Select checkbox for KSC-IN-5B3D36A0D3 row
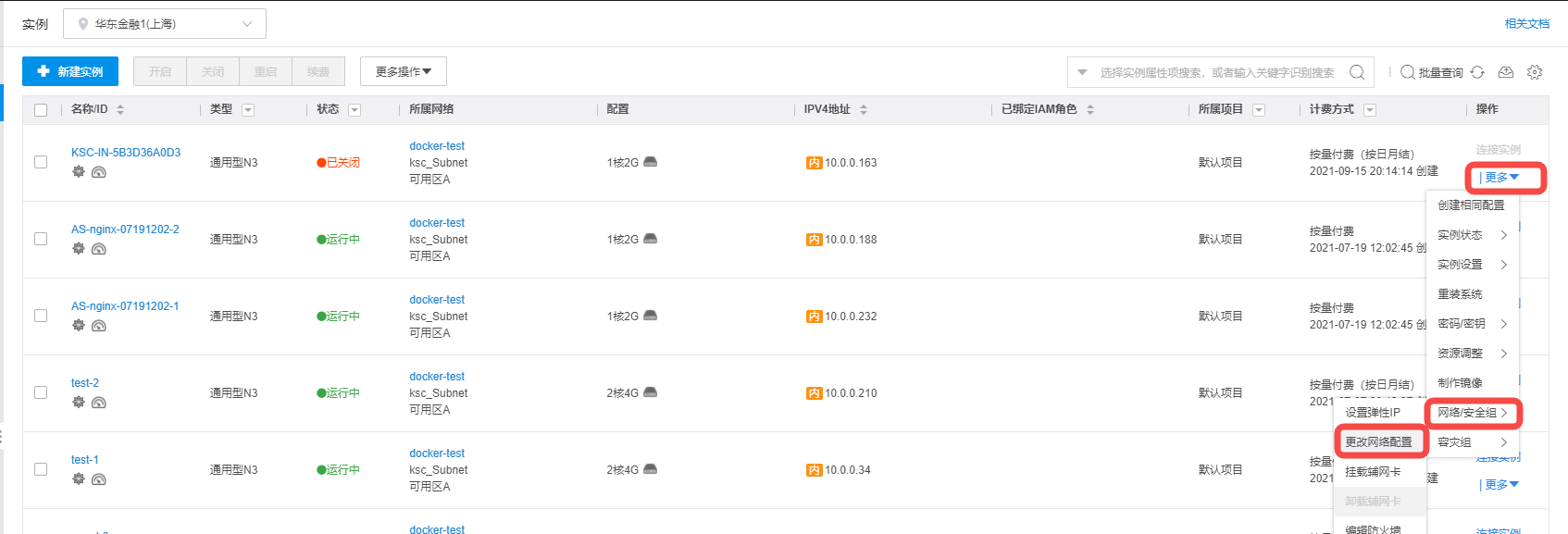 tap(41, 162)
